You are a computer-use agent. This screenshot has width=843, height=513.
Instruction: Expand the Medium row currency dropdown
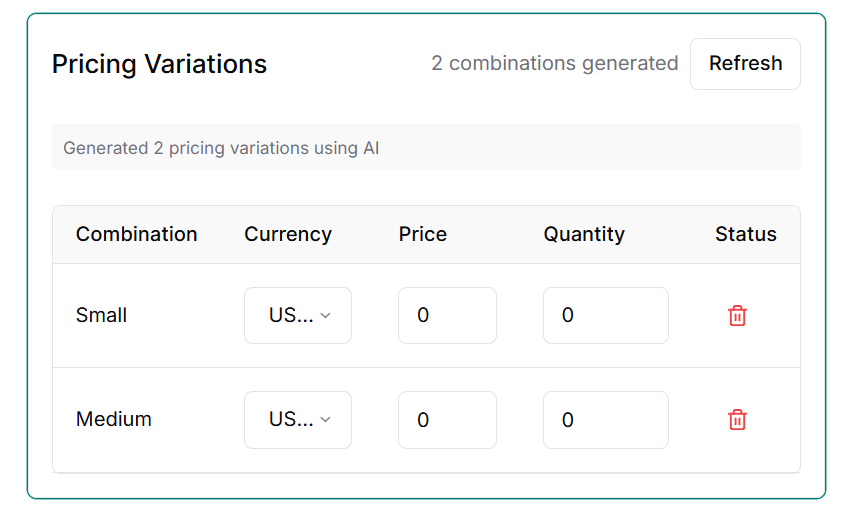click(297, 420)
